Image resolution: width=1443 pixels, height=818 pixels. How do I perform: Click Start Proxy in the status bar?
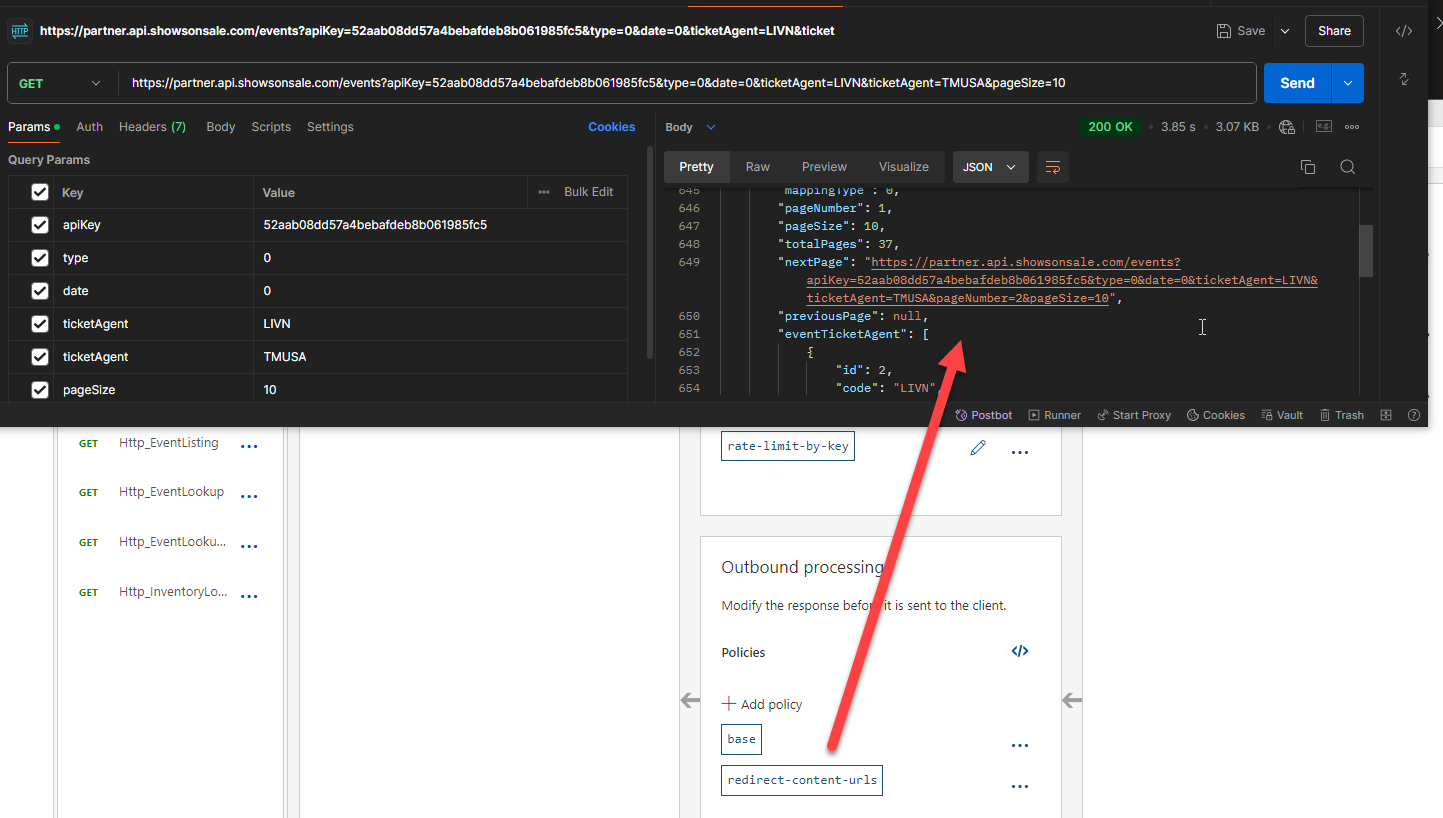pos(1134,415)
